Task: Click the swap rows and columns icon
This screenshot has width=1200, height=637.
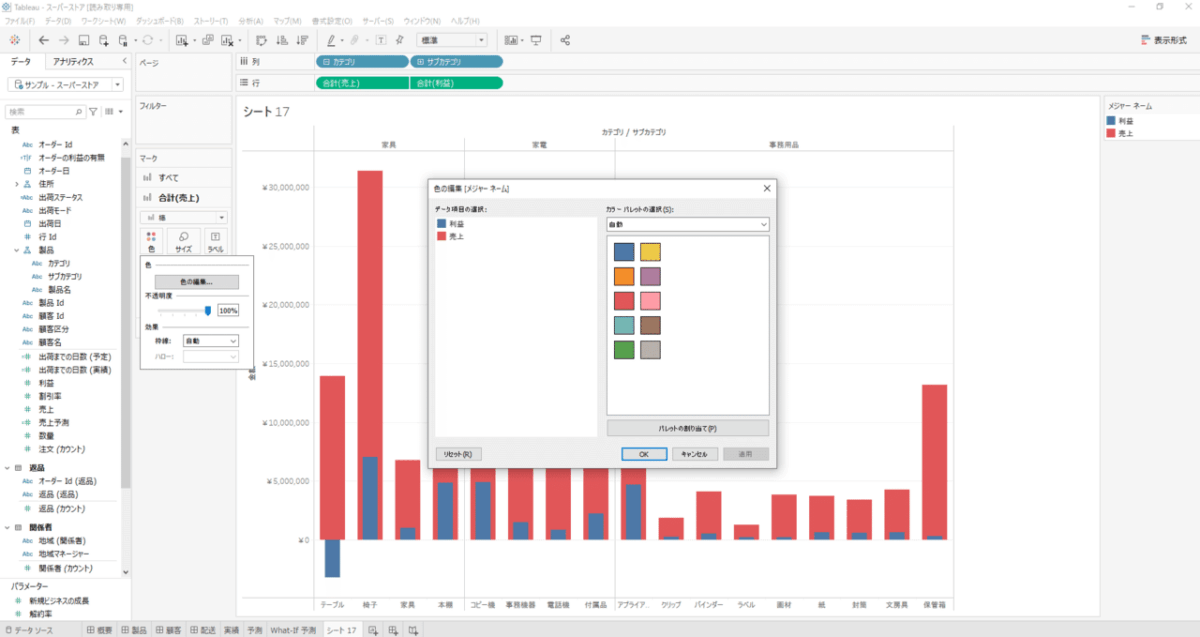Action: click(260, 40)
